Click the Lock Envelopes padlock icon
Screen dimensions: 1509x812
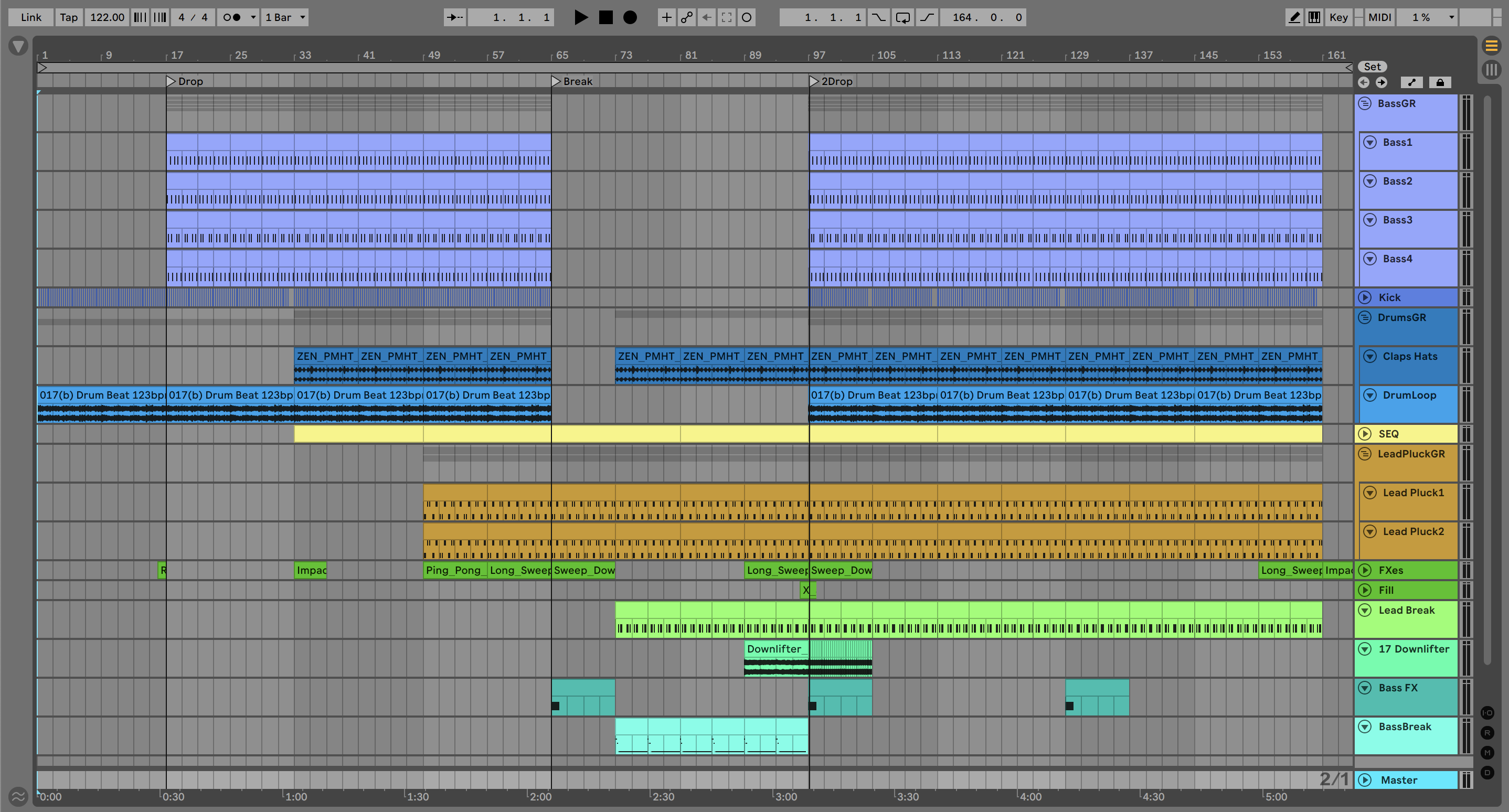(x=1440, y=82)
